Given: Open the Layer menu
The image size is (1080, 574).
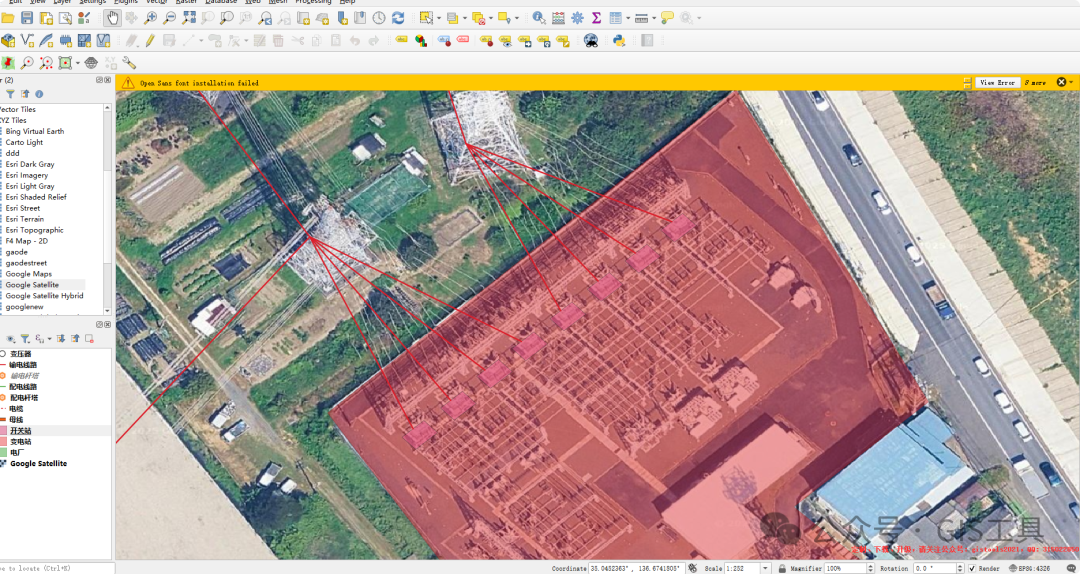Looking at the screenshot, I should tap(62, 2).
